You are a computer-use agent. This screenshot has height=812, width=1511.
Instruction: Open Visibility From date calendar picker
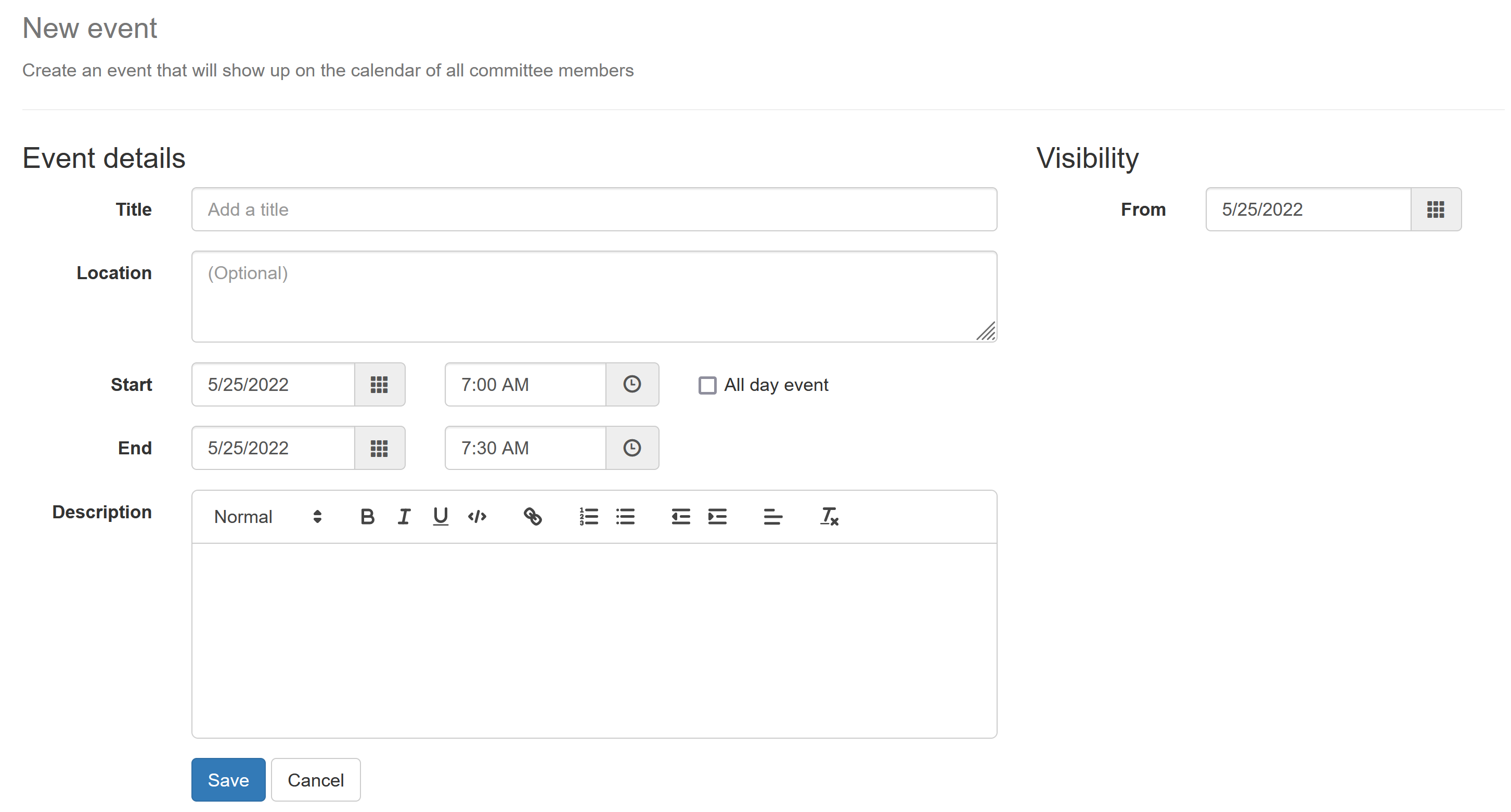tap(1436, 209)
